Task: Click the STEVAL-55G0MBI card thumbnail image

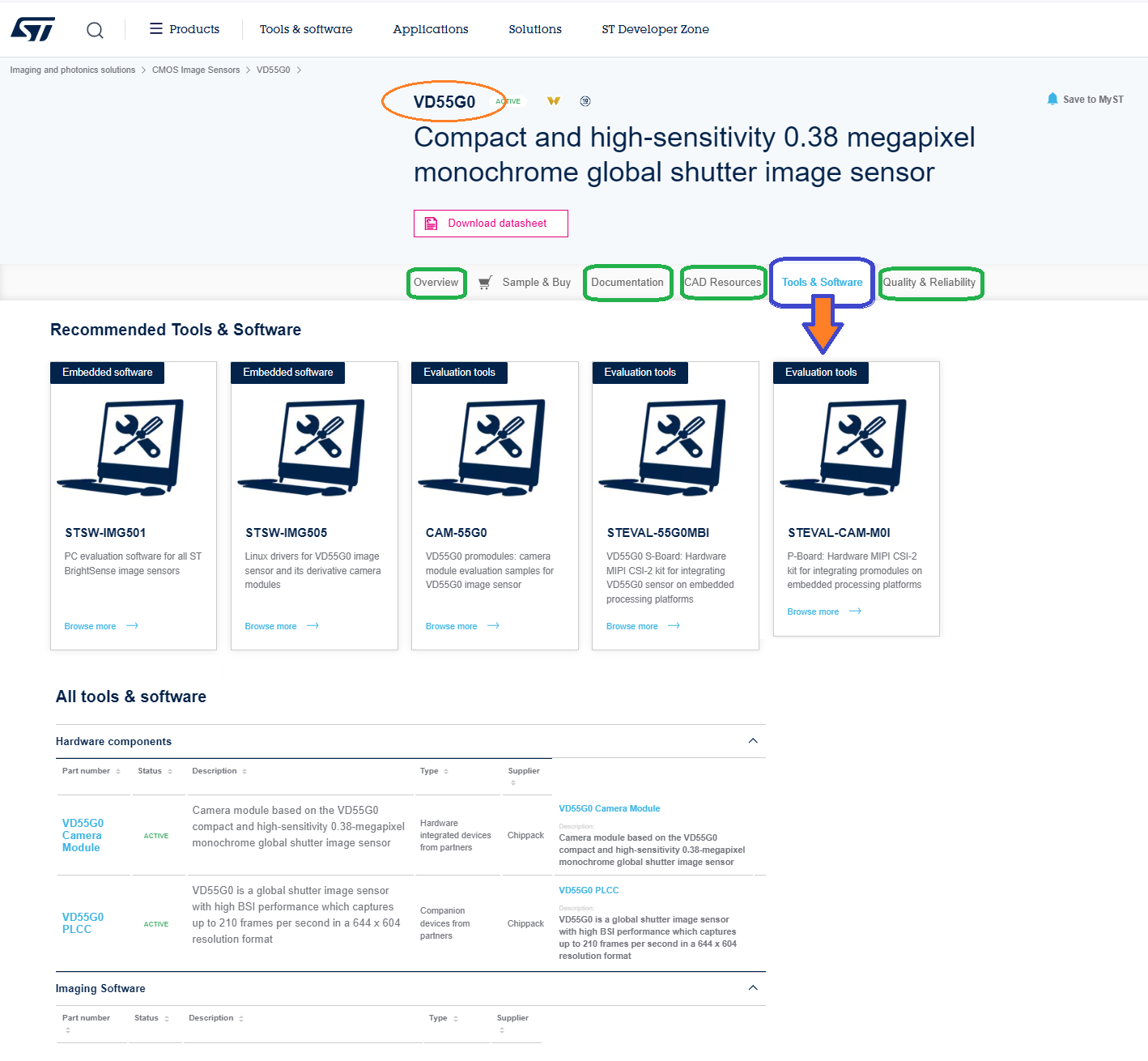Action: 662,447
